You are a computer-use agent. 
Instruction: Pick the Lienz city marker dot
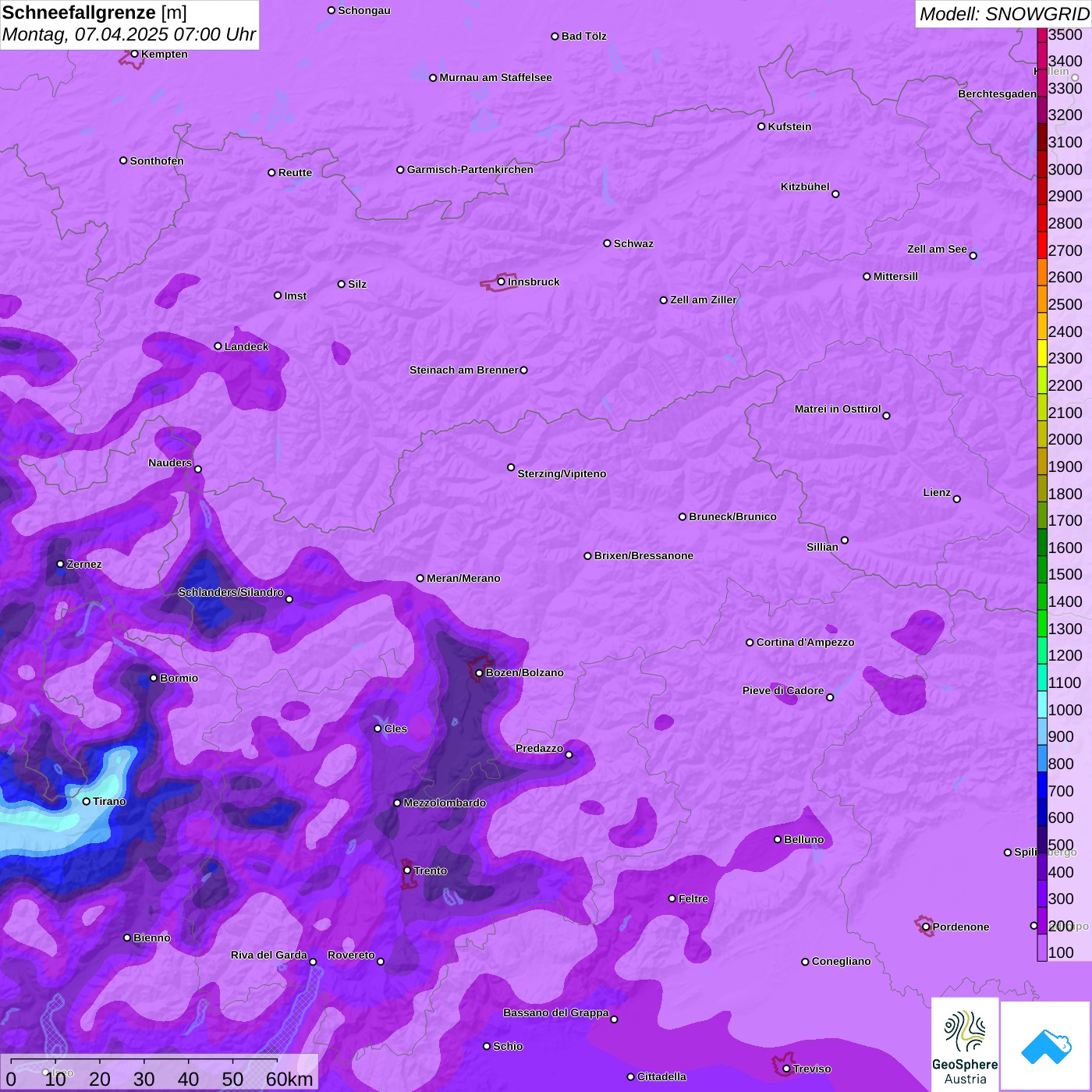click(957, 499)
